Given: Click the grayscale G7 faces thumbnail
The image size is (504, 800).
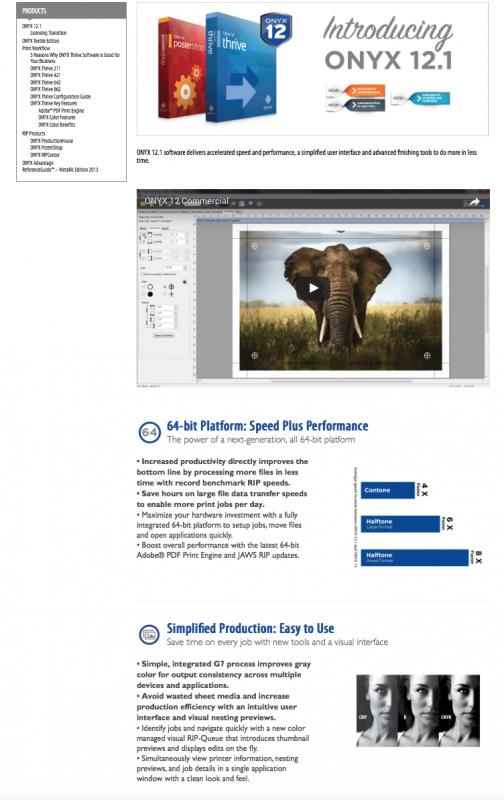Looking at the screenshot, I should coord(418,711).
